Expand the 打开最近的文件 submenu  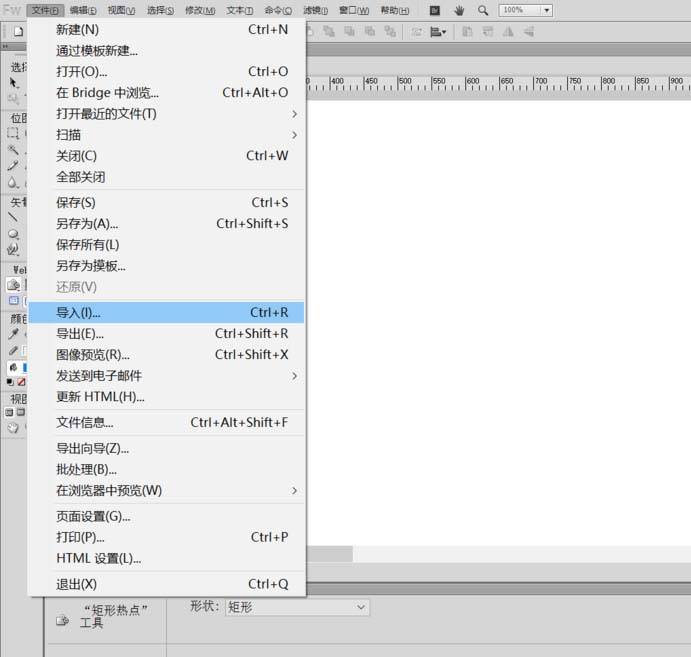pos(294,114)
